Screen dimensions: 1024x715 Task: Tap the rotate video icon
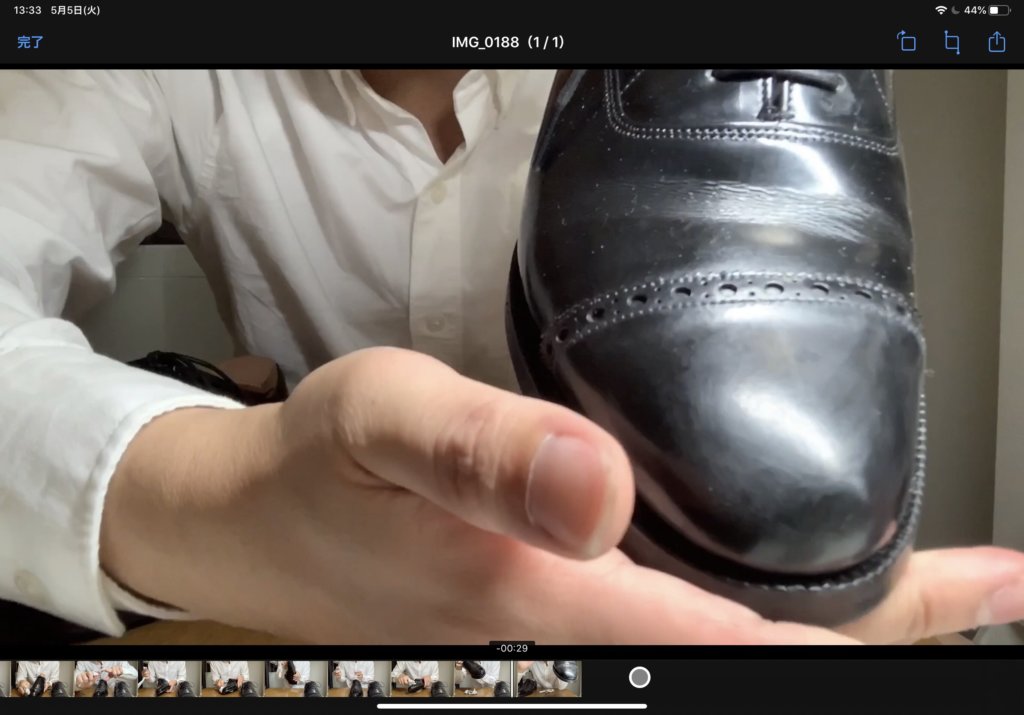(x=906, y=42)
